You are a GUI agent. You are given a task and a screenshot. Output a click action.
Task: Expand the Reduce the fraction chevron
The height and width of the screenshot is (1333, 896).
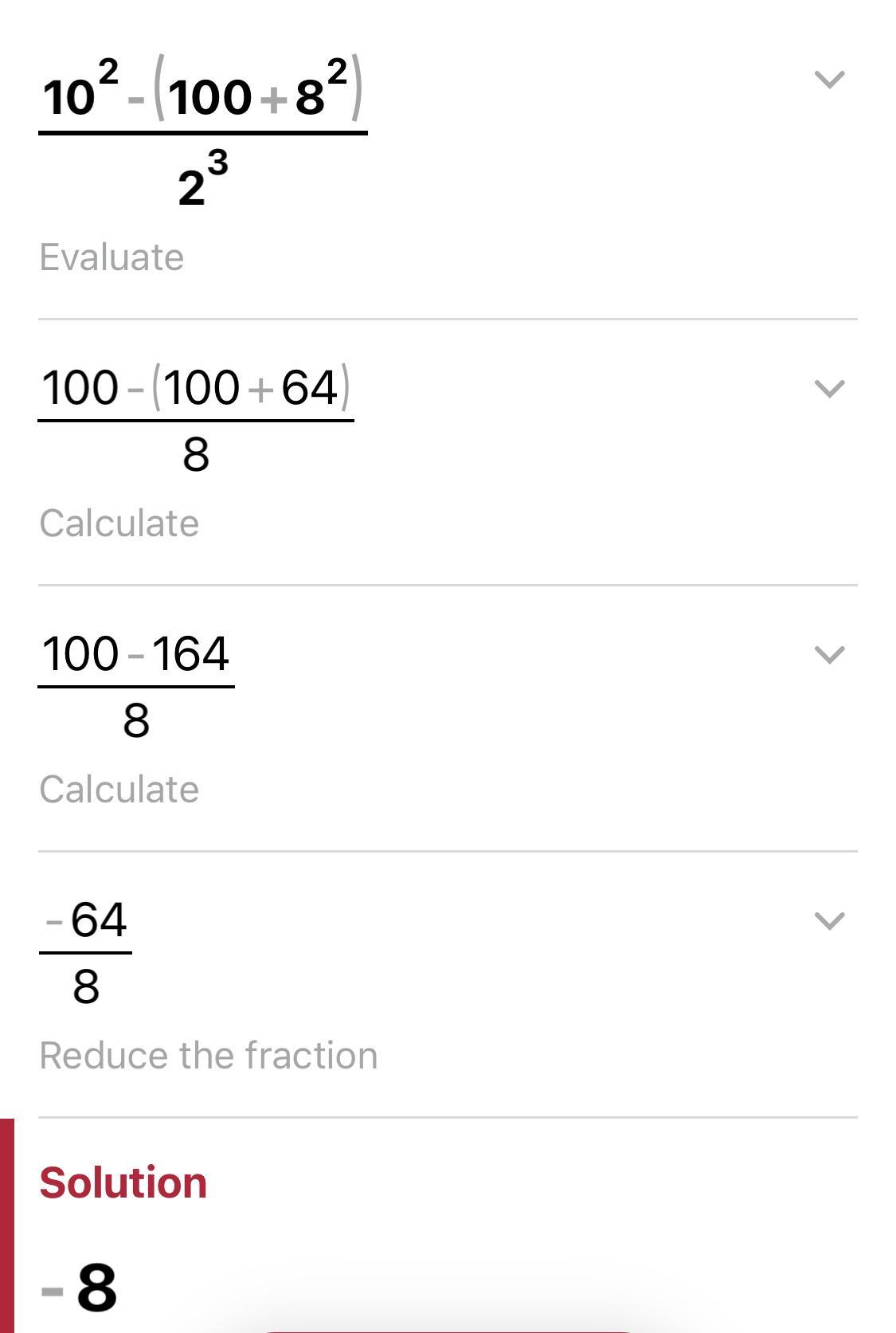(829, 921)
